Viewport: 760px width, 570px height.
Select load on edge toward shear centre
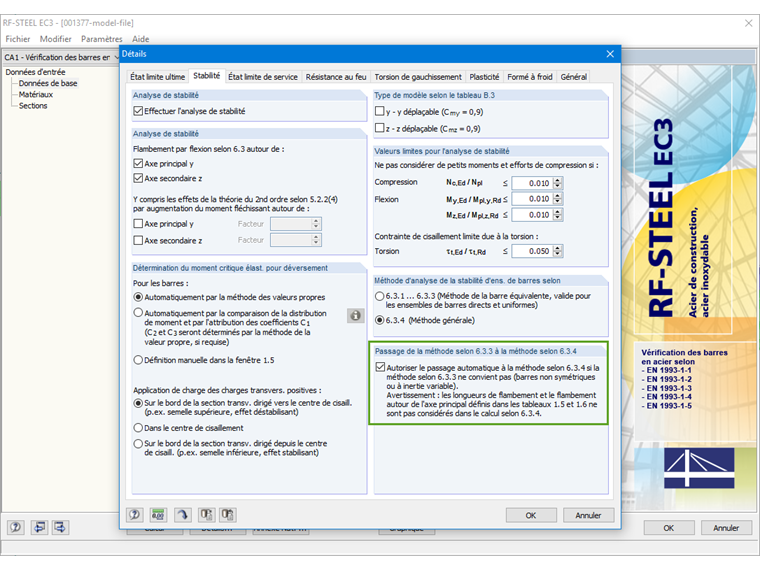pyautogui.click(x=138, y=403)
